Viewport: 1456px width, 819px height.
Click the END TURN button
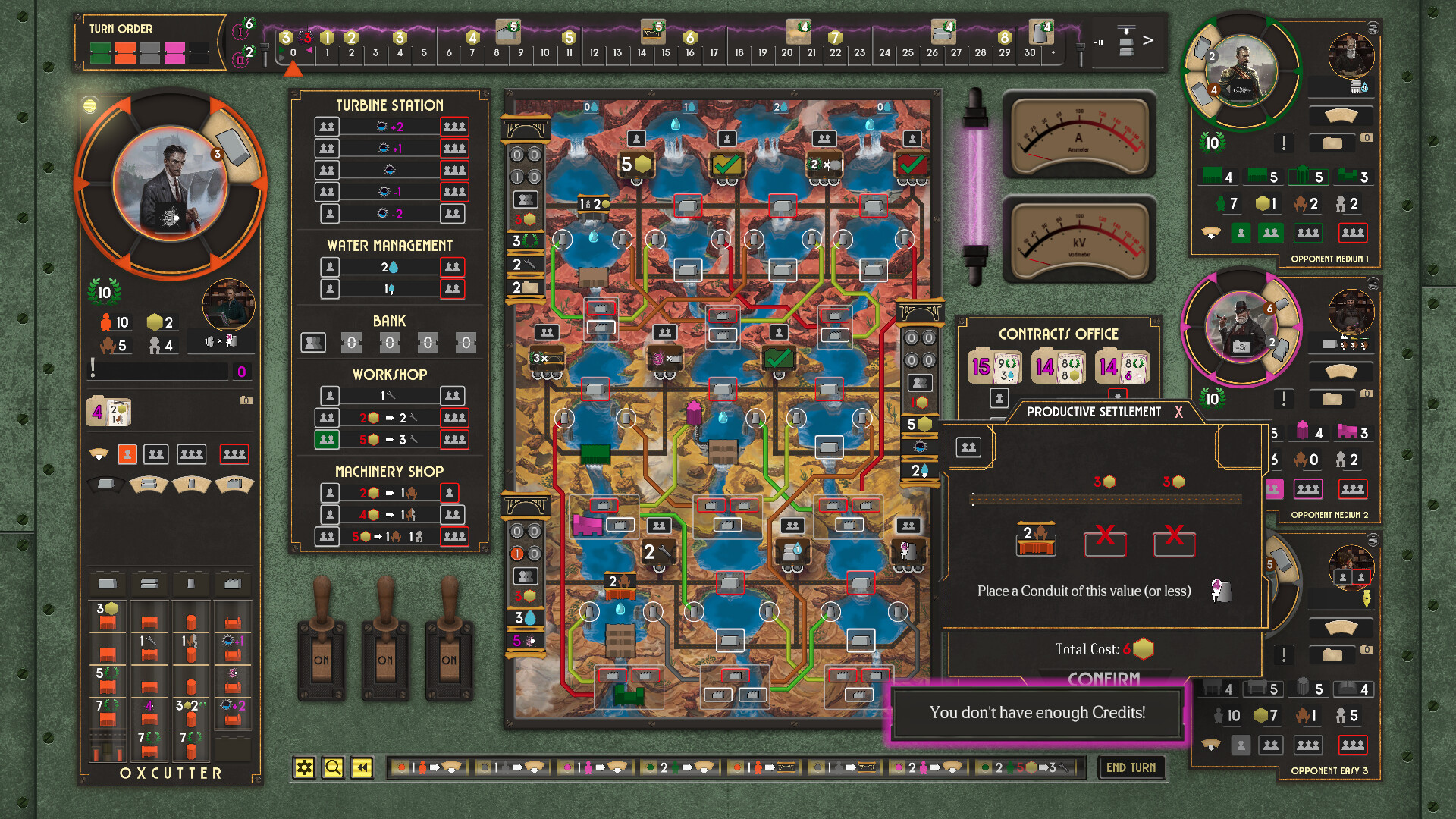click(x=1131, y=767)
